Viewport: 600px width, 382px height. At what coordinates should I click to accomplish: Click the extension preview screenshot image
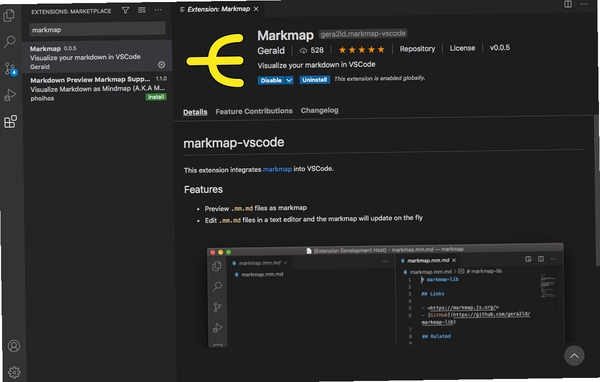click(x=385, y=295)
